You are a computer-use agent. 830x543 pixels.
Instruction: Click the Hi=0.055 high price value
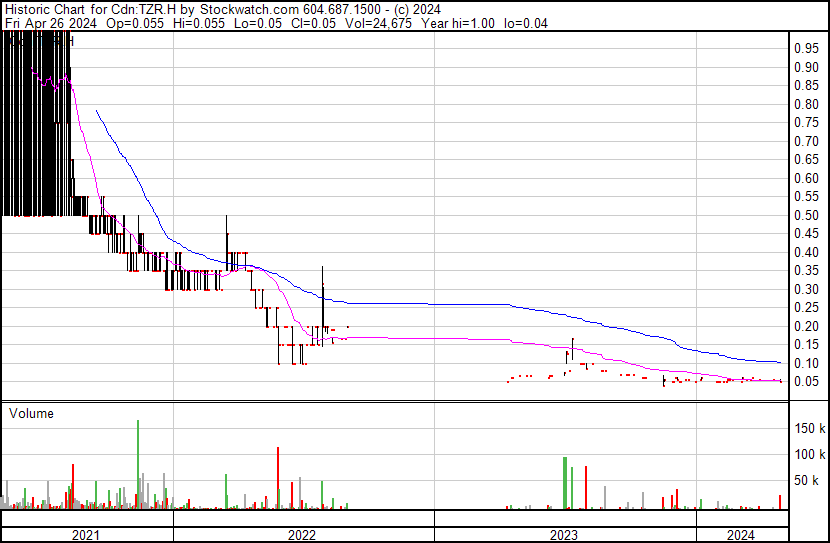click(199, 23)
